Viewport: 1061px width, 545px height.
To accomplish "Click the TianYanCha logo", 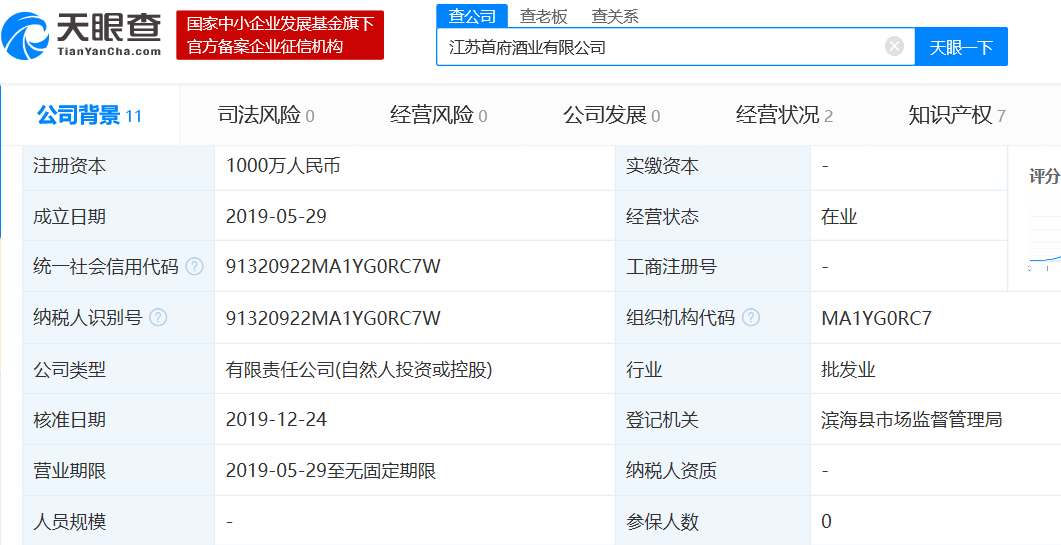I will coord(82,35).
